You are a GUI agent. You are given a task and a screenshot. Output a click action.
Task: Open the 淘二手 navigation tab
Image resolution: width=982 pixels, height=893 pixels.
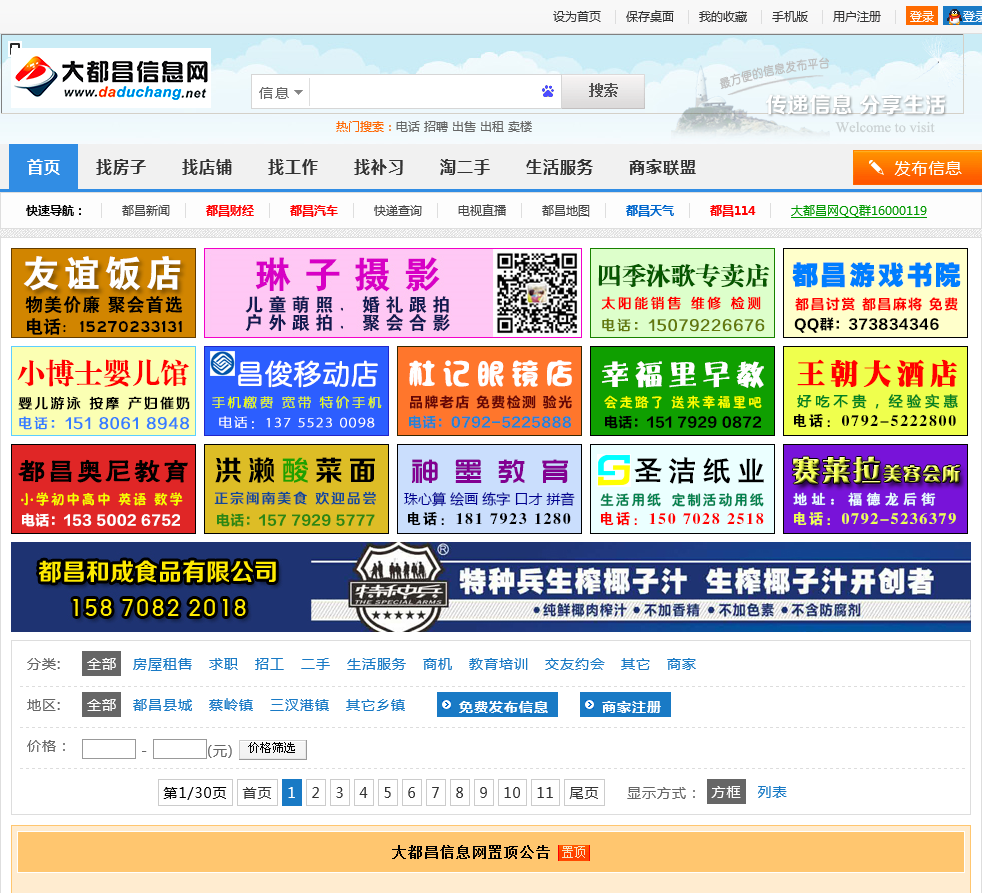(465, 167)
